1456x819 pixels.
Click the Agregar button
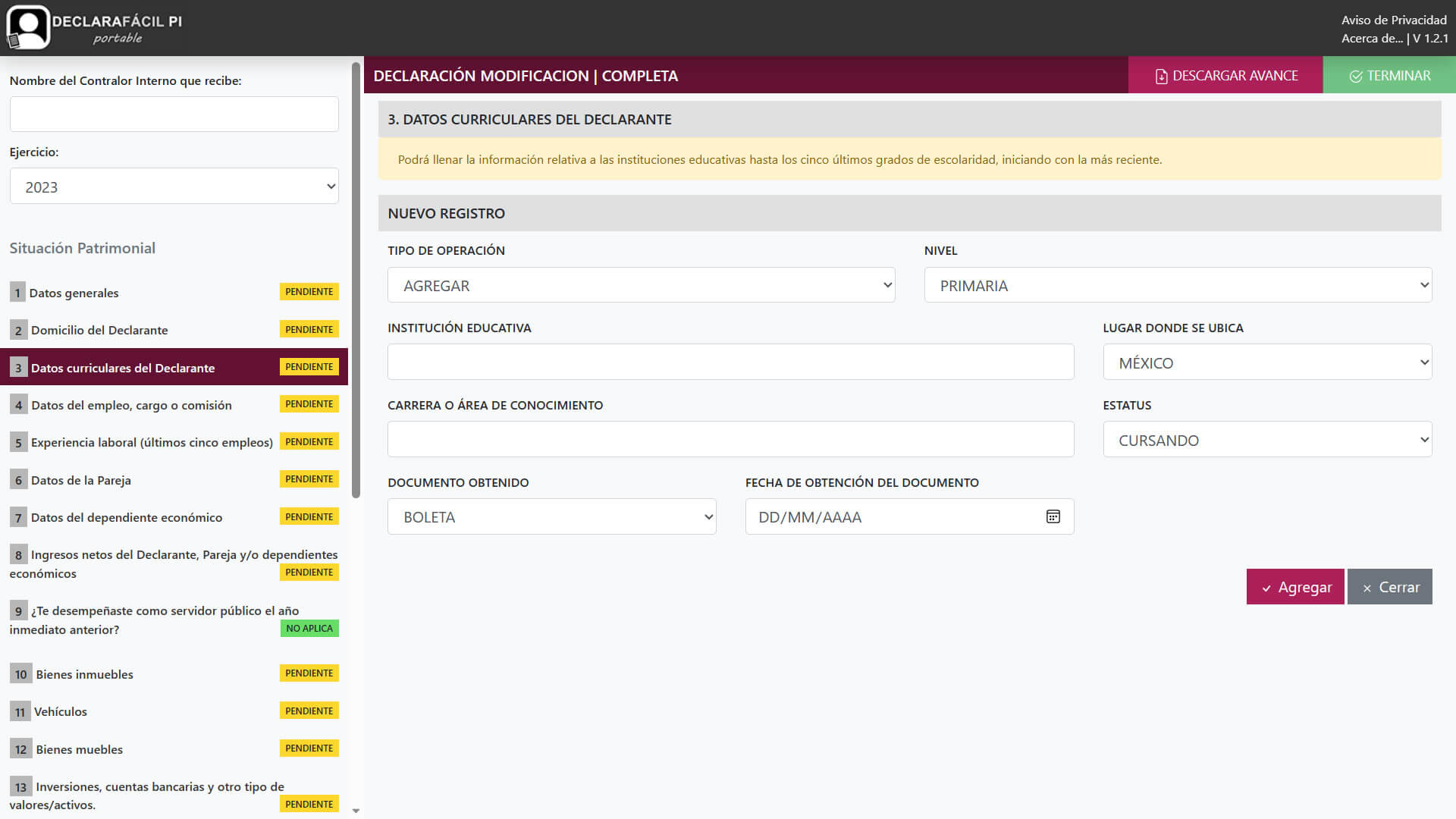pyautogui.click(x=1295, y=587)
